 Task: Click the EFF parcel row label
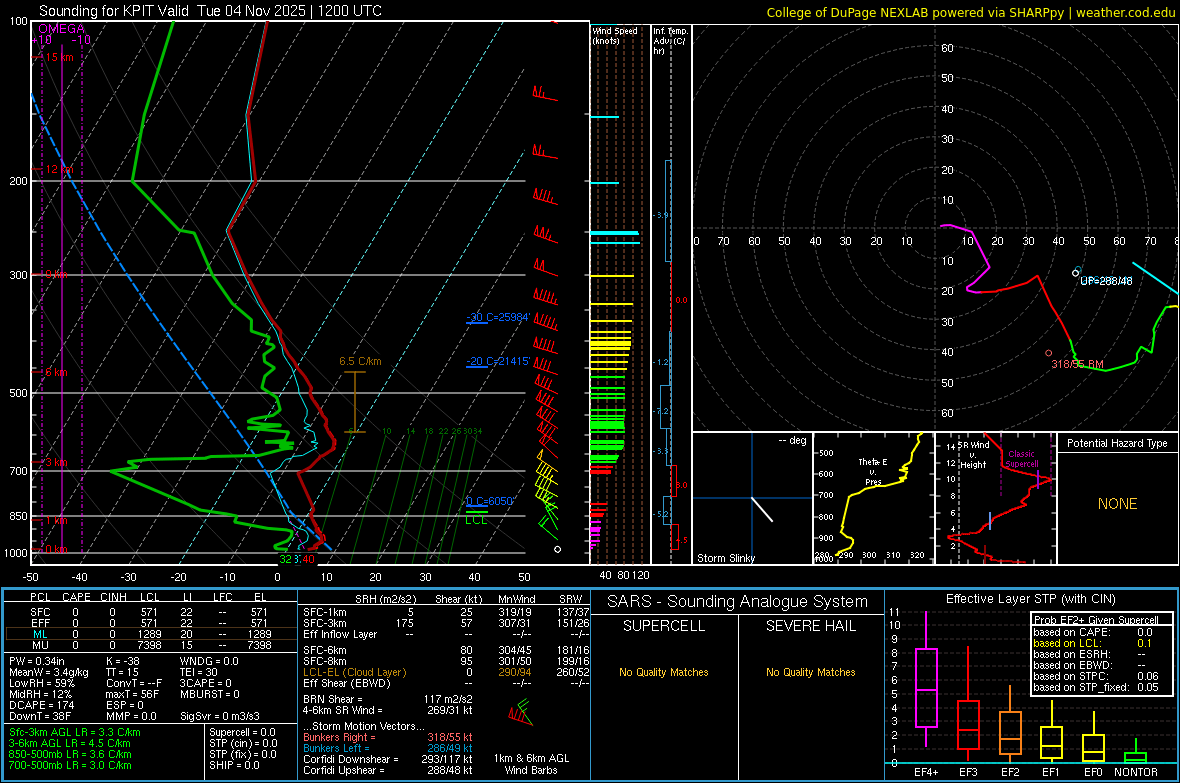point(40,623)
